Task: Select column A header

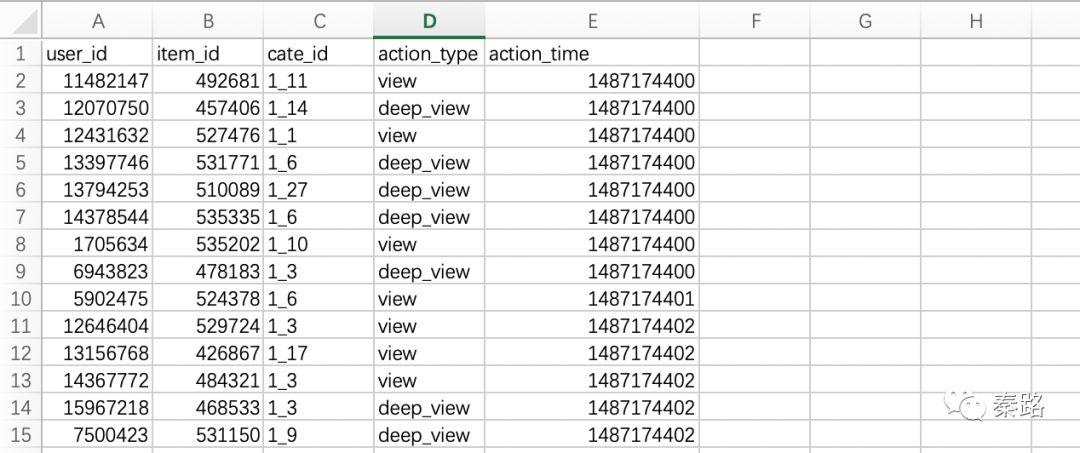Action: click(97, 21)
